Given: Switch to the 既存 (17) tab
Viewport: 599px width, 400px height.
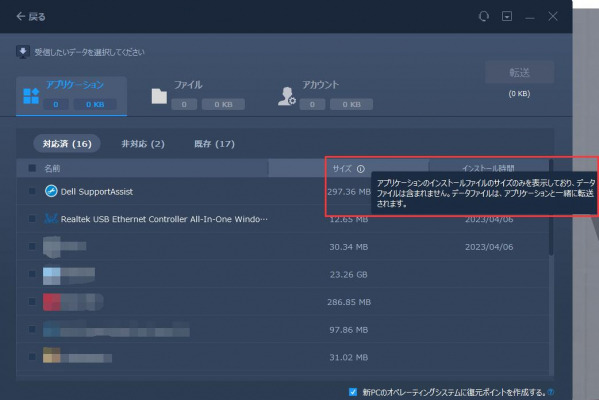Looking at the screenshot, I should 214,144.
